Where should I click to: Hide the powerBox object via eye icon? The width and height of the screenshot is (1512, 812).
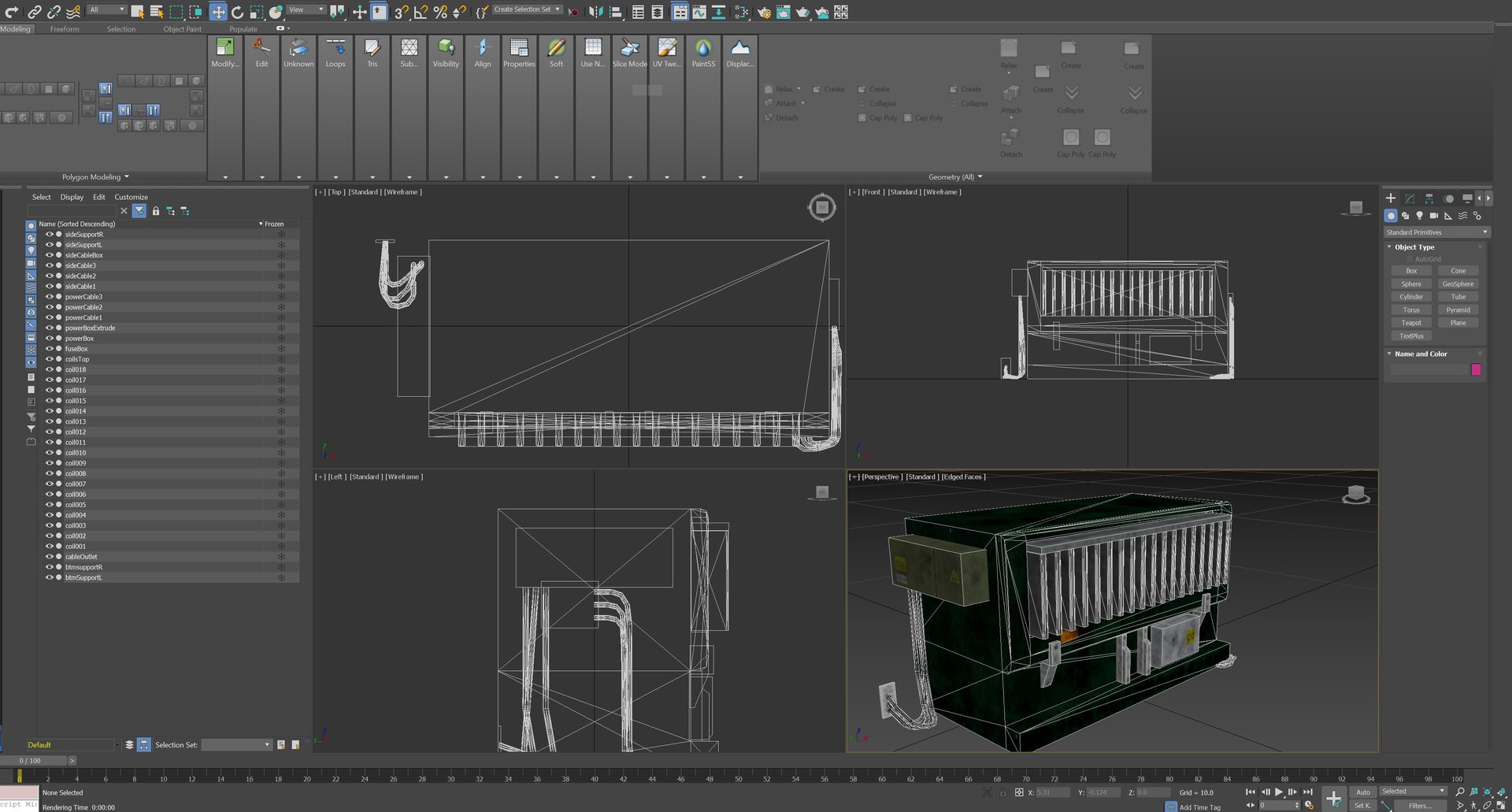pos(49,338)
